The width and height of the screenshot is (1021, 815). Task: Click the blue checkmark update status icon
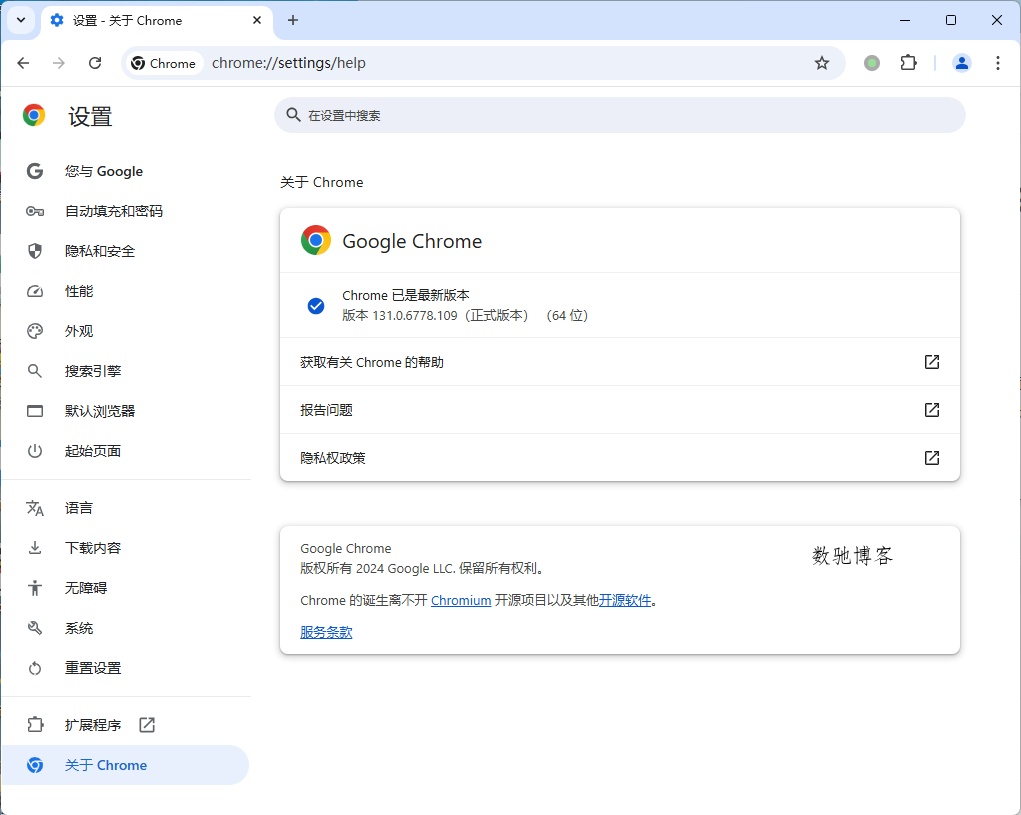316,306
